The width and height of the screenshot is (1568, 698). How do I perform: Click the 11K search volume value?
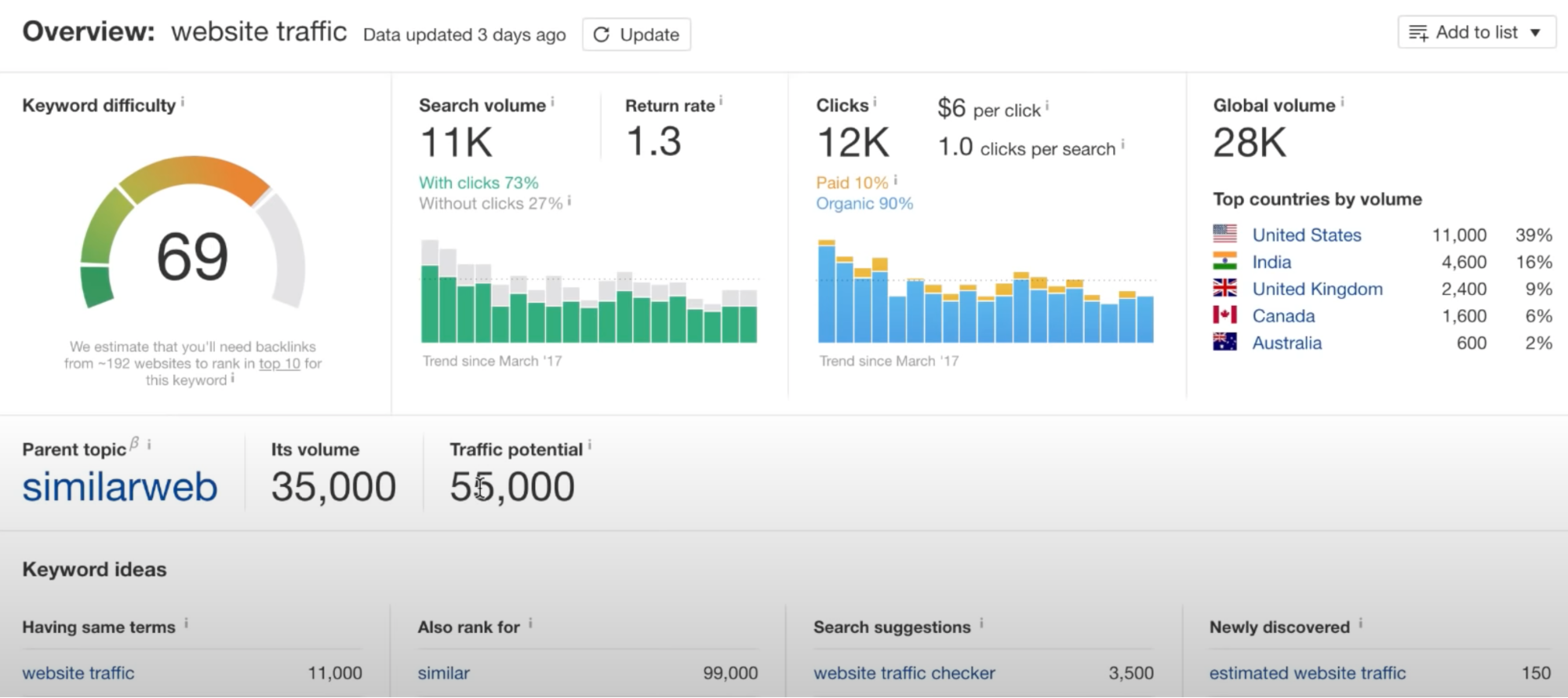[457, 143]
